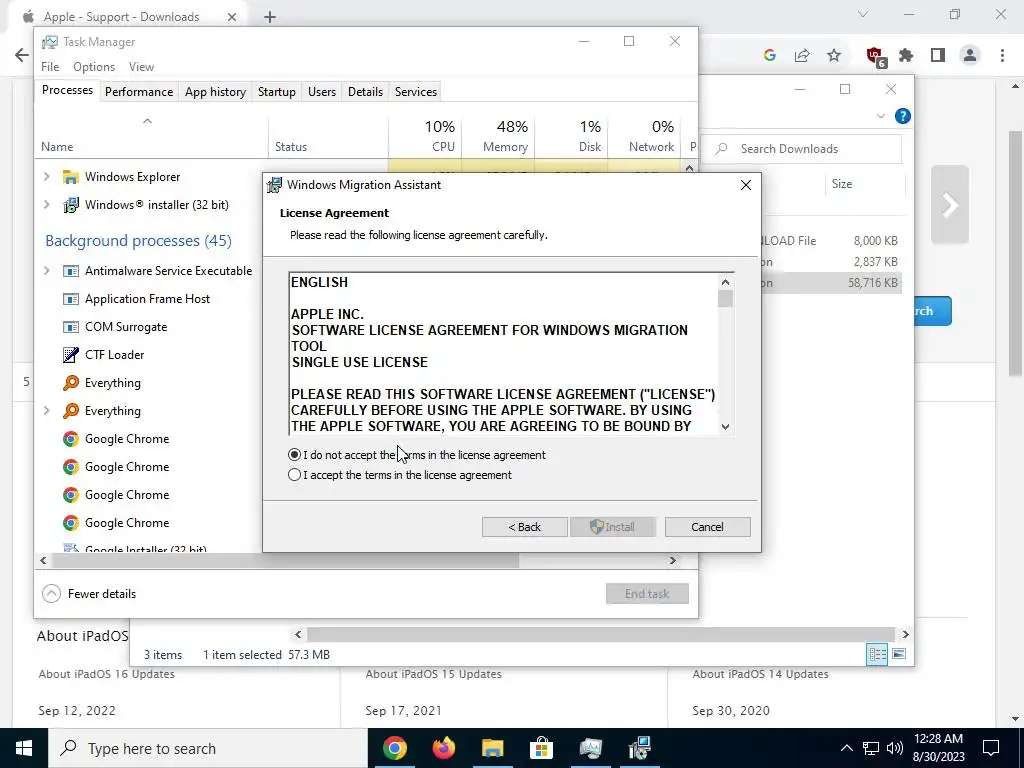The width and height of the screenshot is (1024, 768).
Task: Click the Antimalware Service Executable icon
Action: 71,271
